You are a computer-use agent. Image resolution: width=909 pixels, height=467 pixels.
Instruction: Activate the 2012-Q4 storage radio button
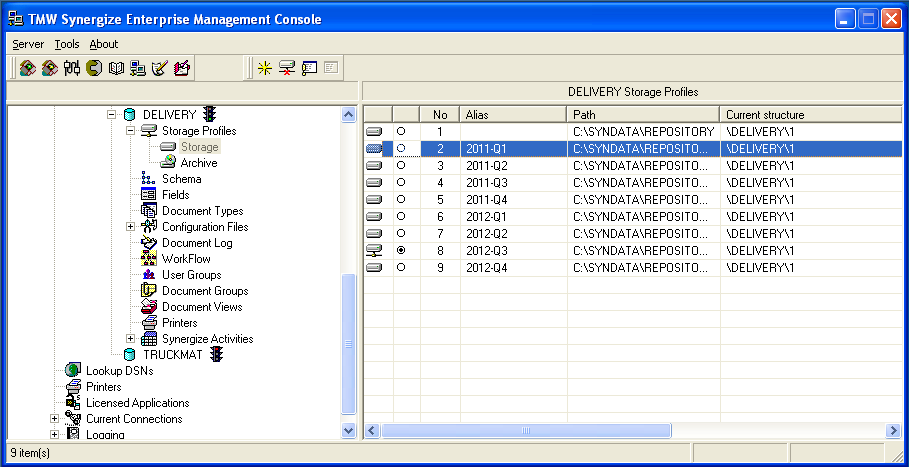point(401,268)
